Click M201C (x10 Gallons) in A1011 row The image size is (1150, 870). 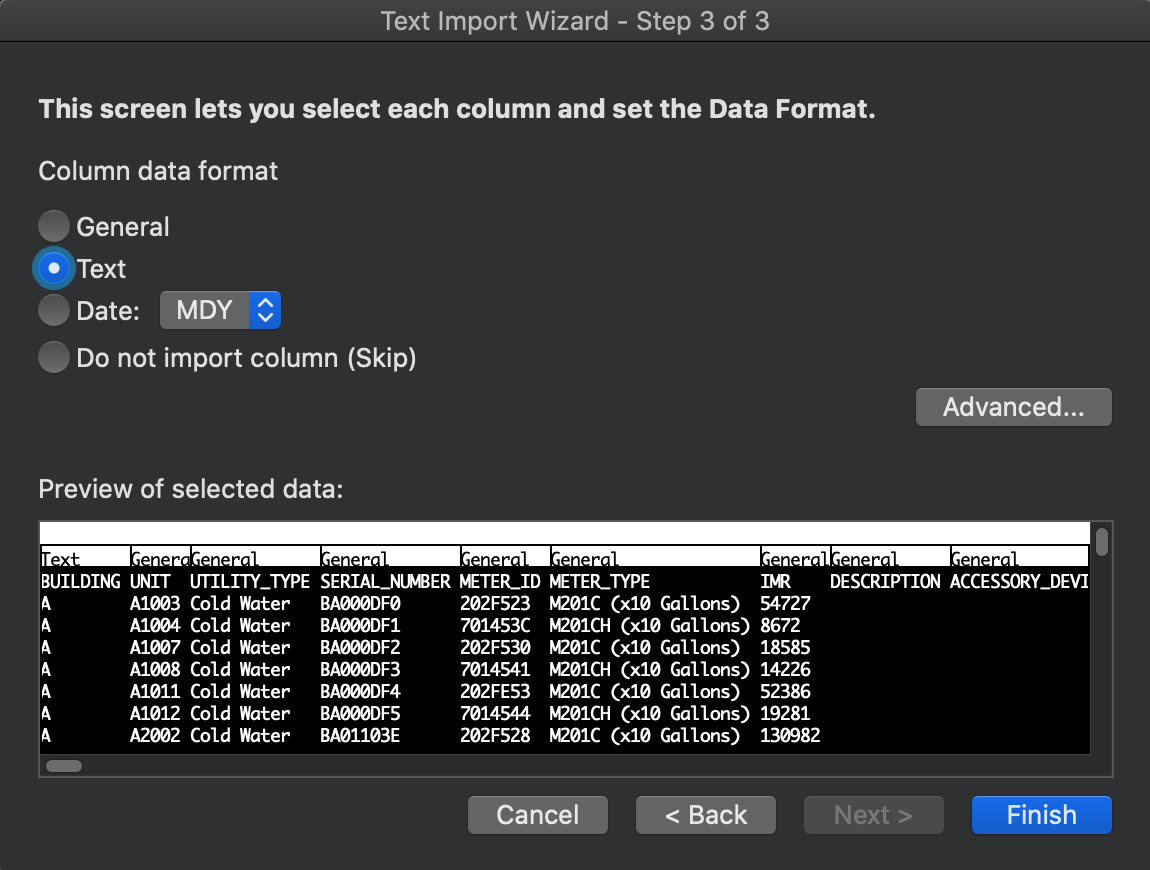(645, 692)
